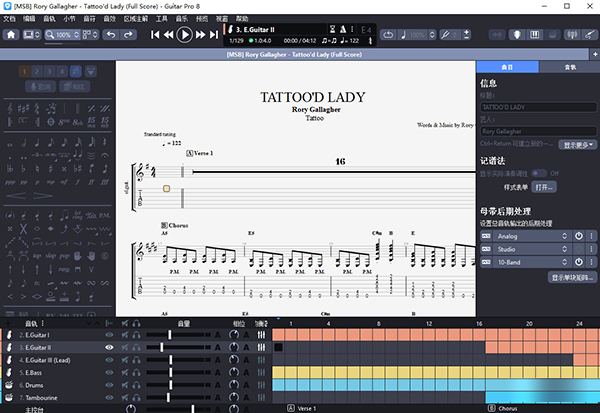
Task: Open the zoom percentage dropdown
Action: pyautogui.click(x=67, y=35)
